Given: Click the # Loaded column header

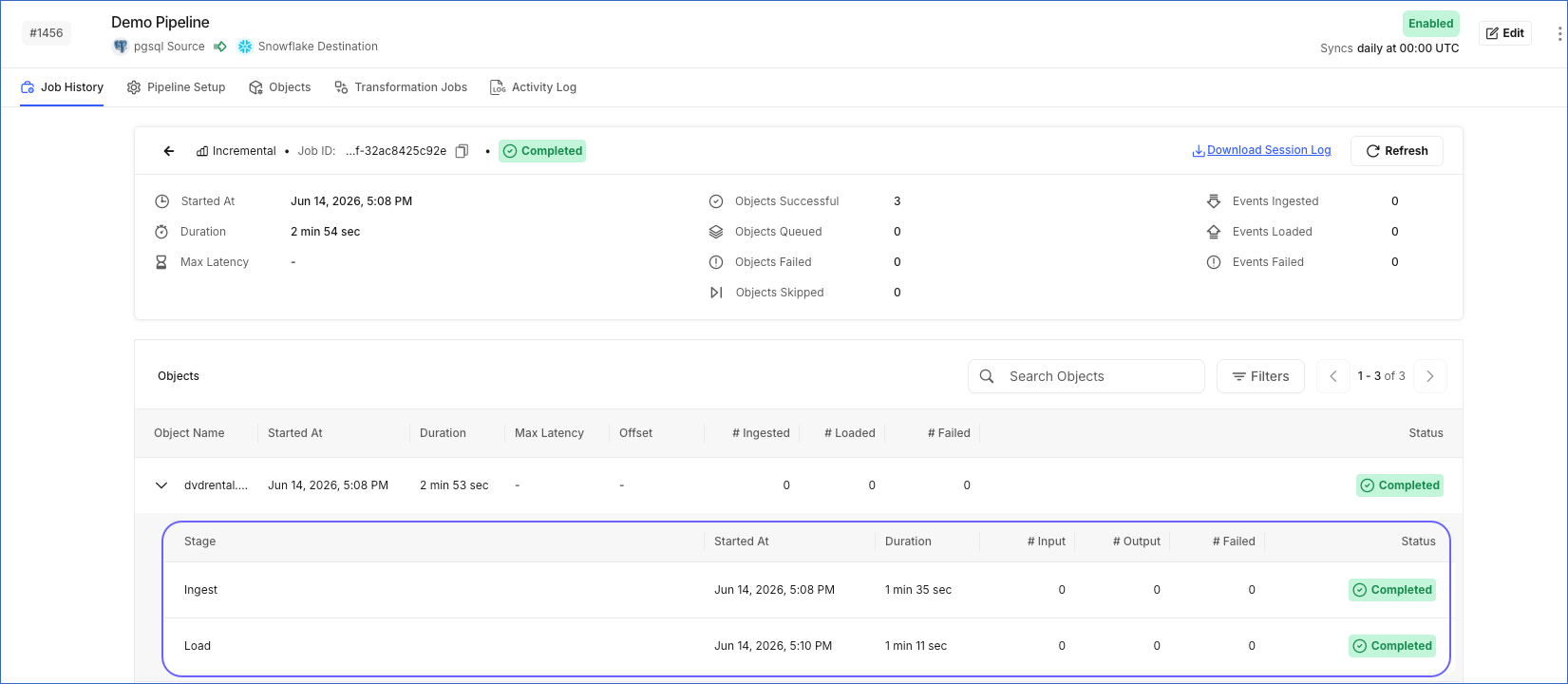Looking at the screenshot, I should pos(850,433).
